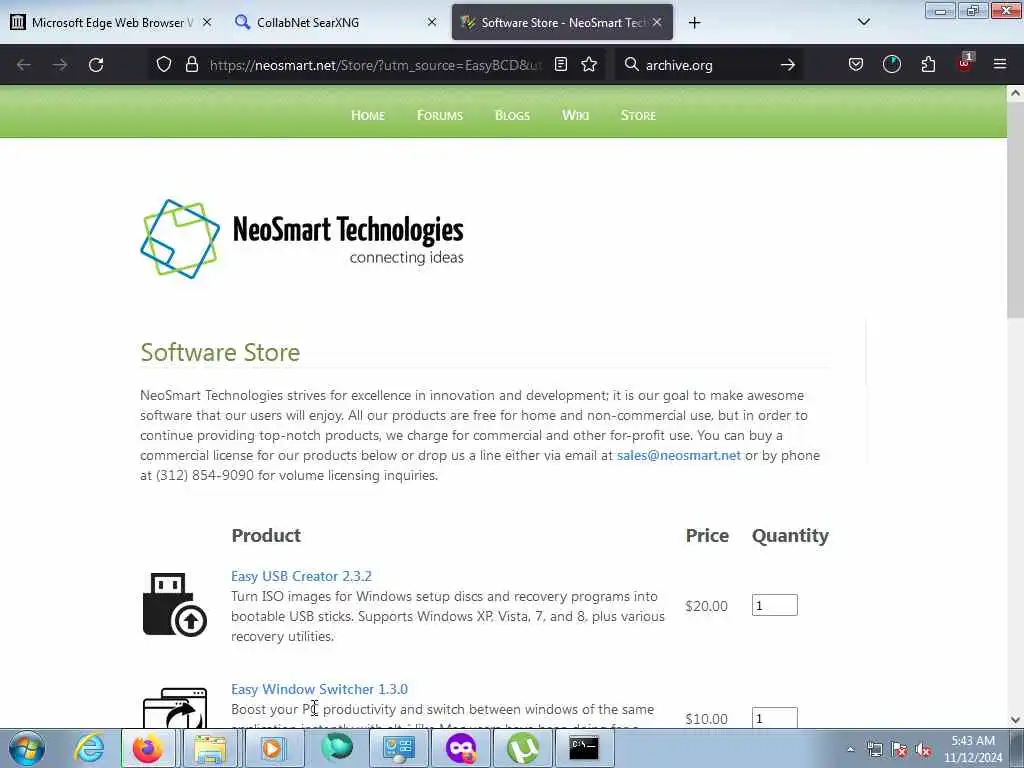Click the padlock site security icon
This screenshot has height=768, width=1024.
[191, 65]
